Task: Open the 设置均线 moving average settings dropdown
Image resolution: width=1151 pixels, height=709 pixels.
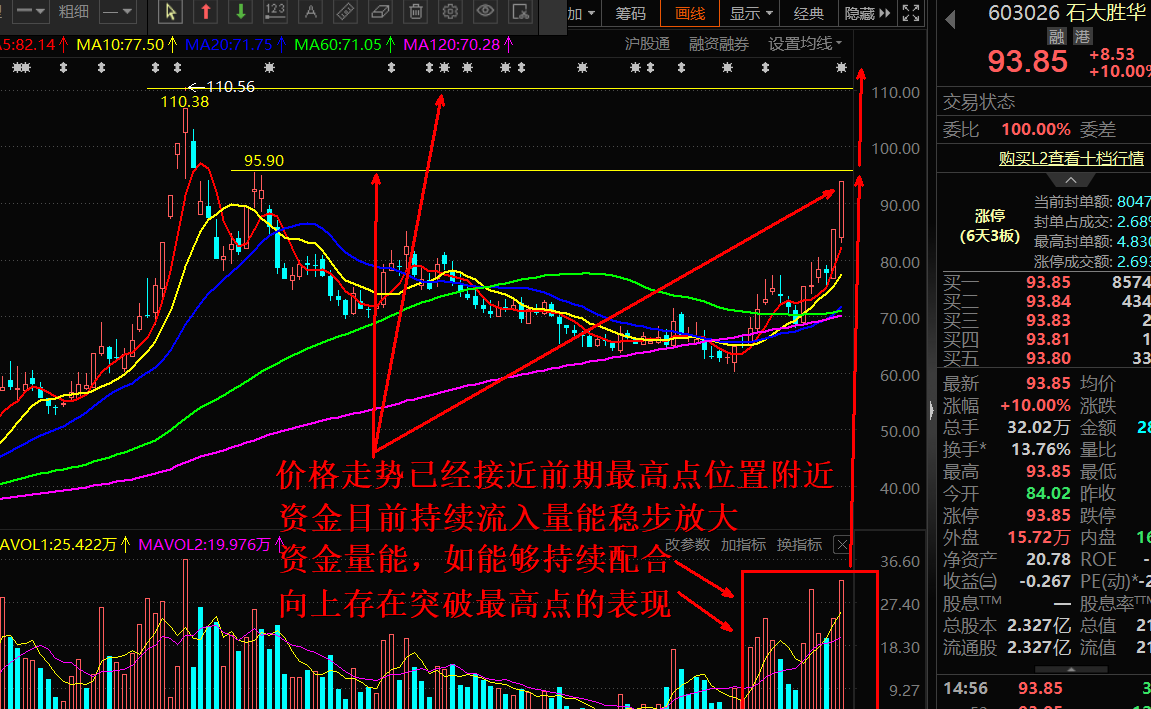Action: coord(805,44)
